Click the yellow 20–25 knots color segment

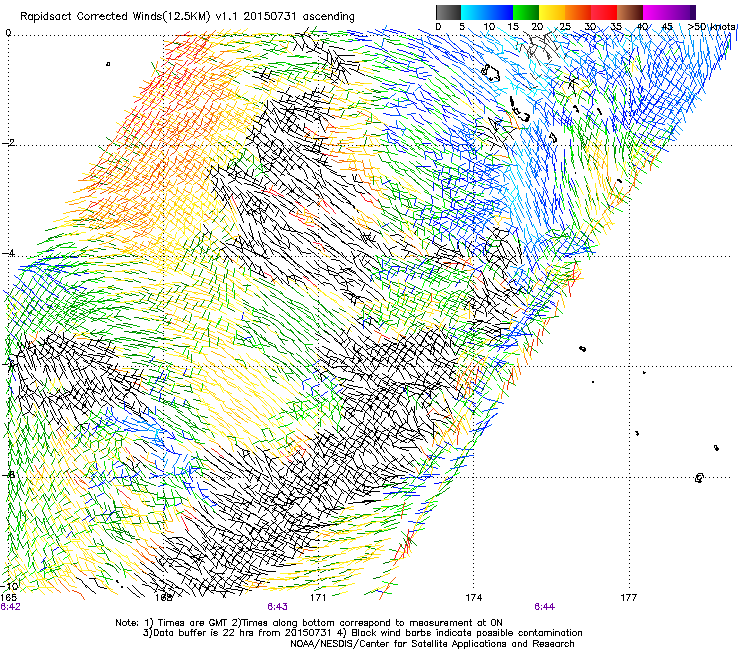click(x=552, y=12)
